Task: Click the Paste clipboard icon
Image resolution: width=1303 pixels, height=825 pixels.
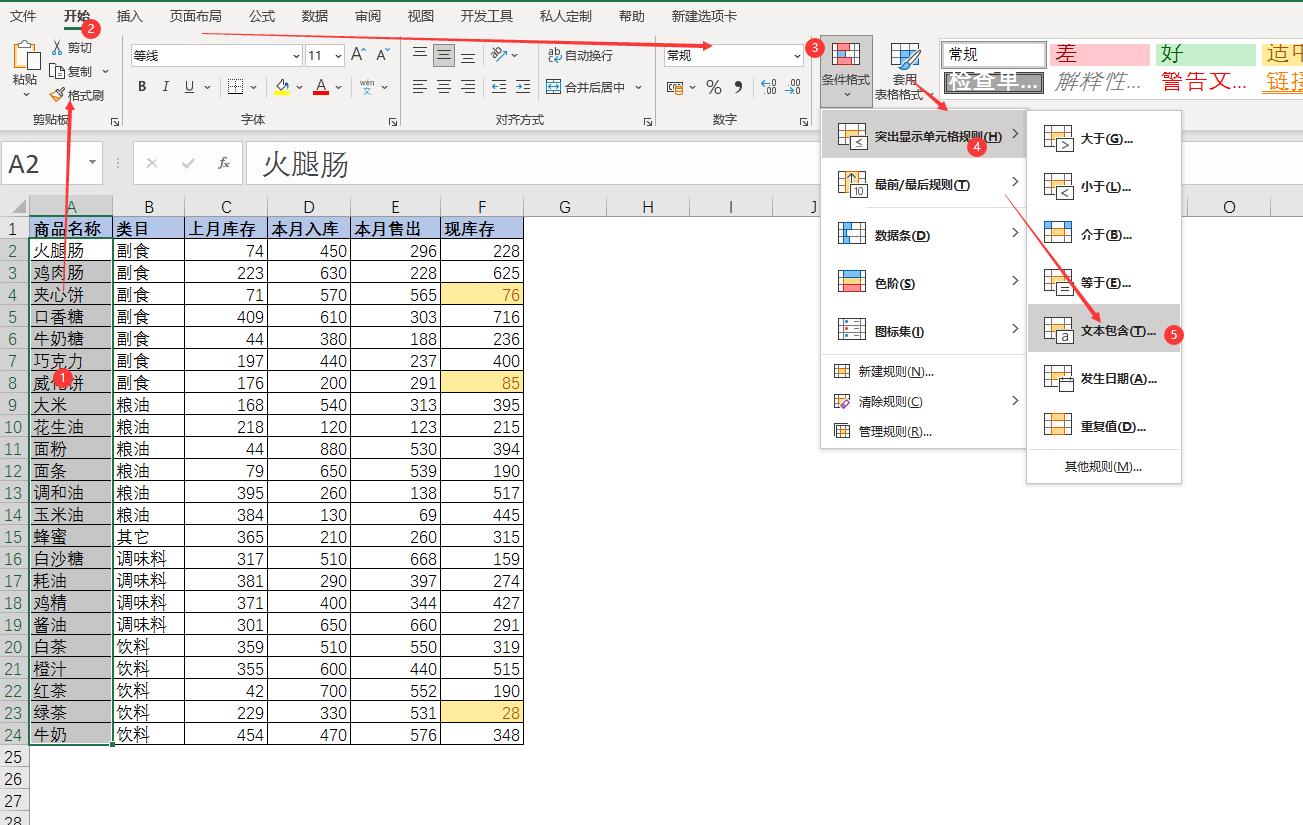Action: 25,57
